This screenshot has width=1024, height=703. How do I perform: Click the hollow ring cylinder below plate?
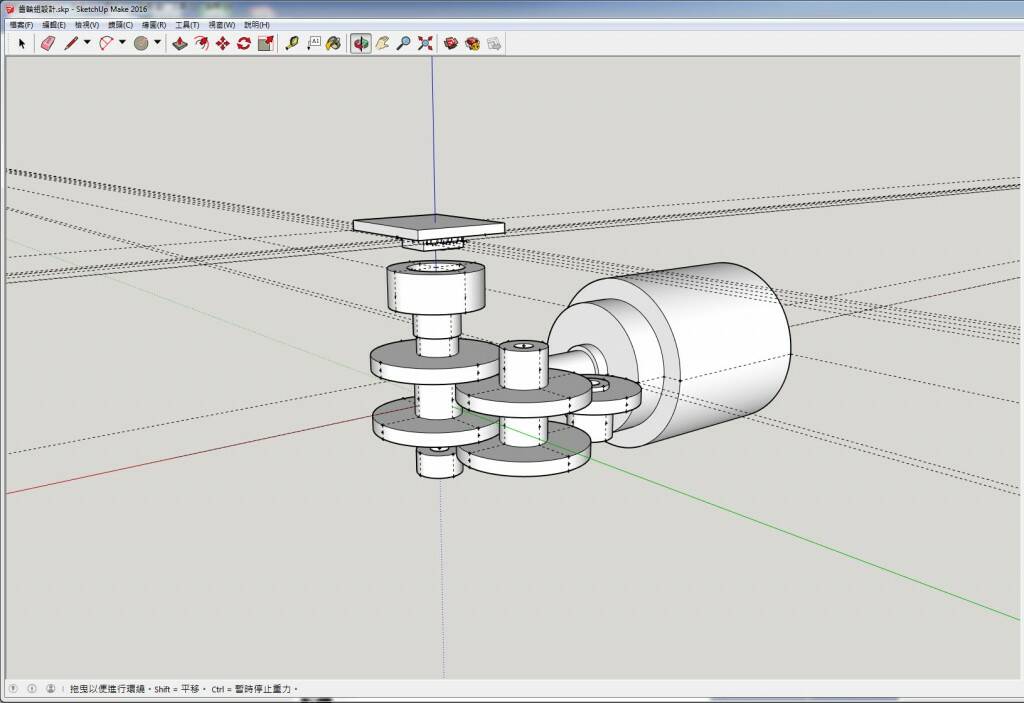[x=436, y=286]
